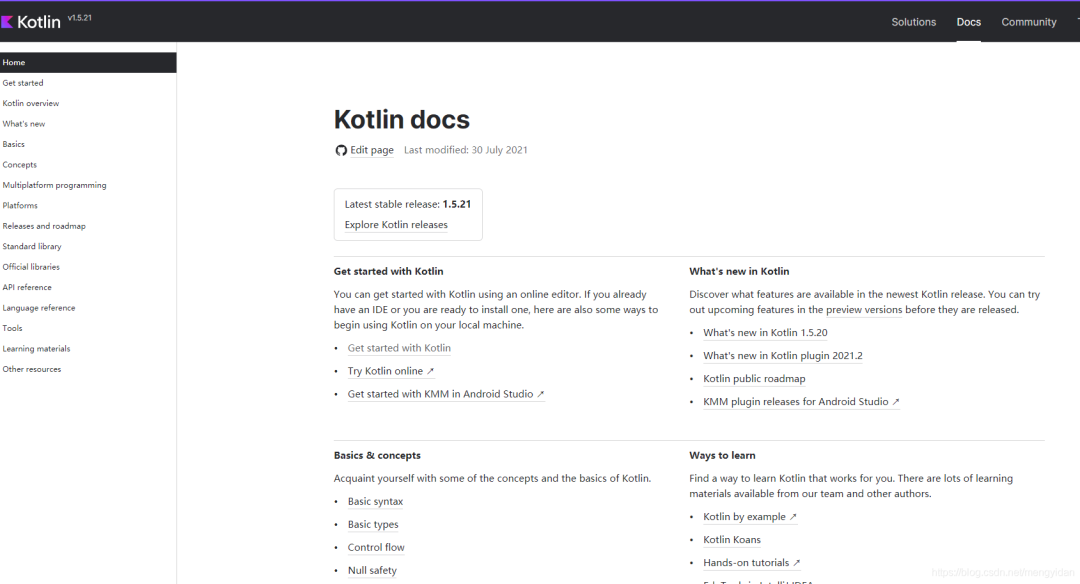Click the external link arrow on Try Kotlin online

coord(432,370)
